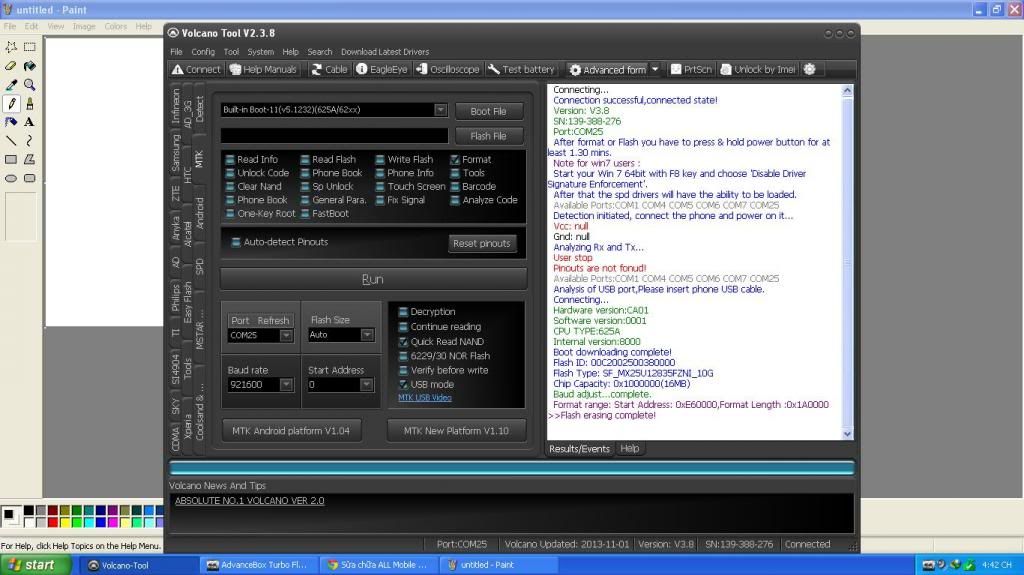Viewport: 1024px width, 575px height.
Task: Open the EagleEye tool
Action: point(382,69)
